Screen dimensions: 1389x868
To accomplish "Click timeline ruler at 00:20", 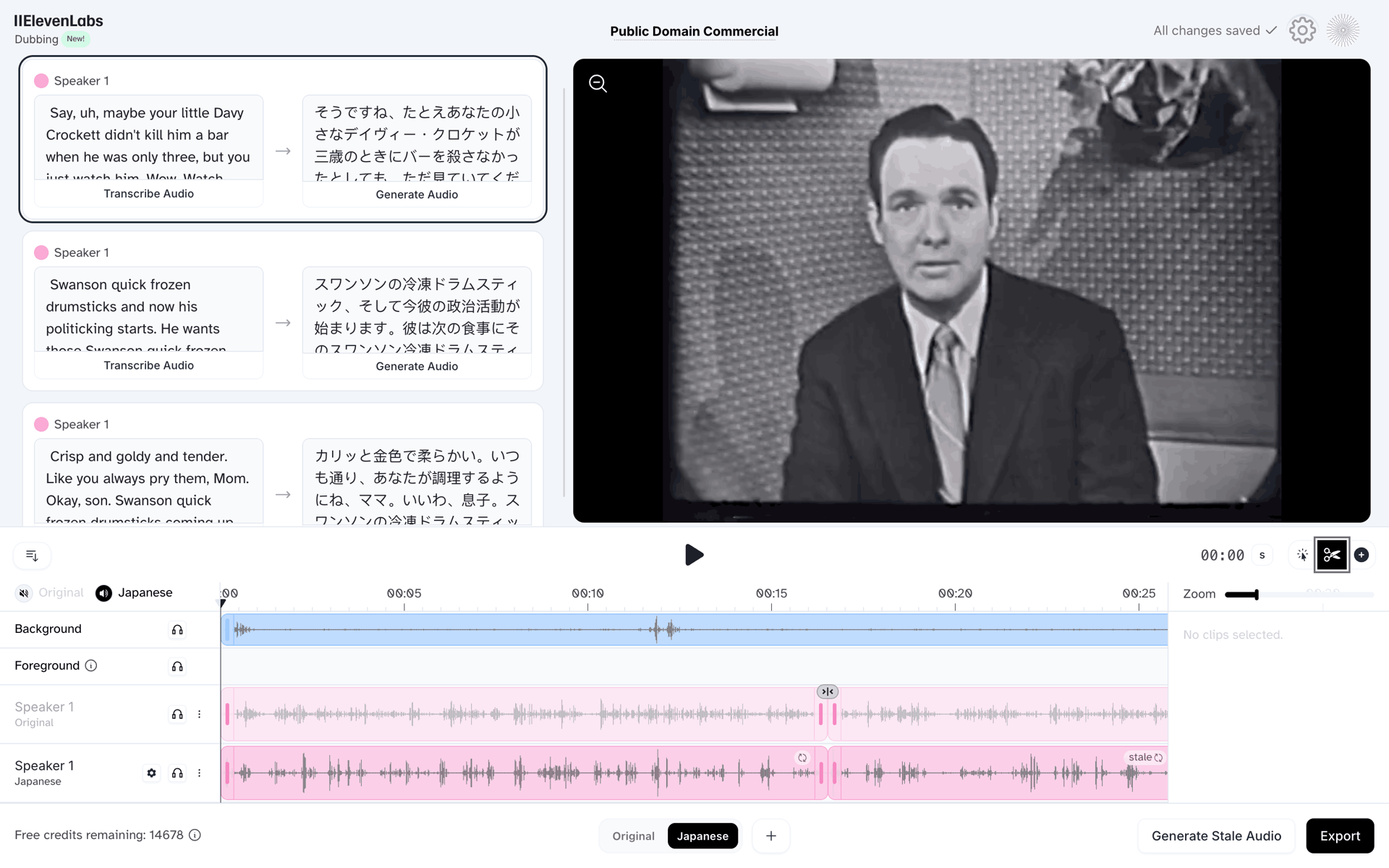I will (x=955, y=593).
